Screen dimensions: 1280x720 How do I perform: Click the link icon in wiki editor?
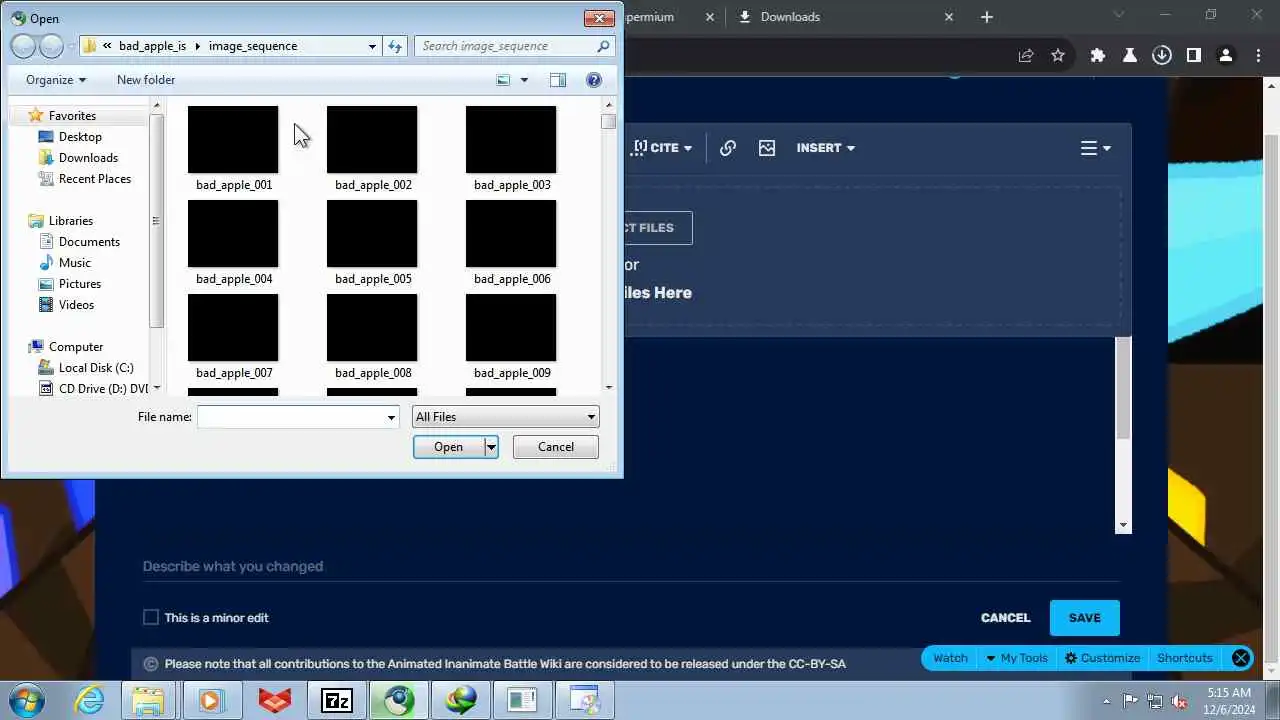(x=728, y=148)
